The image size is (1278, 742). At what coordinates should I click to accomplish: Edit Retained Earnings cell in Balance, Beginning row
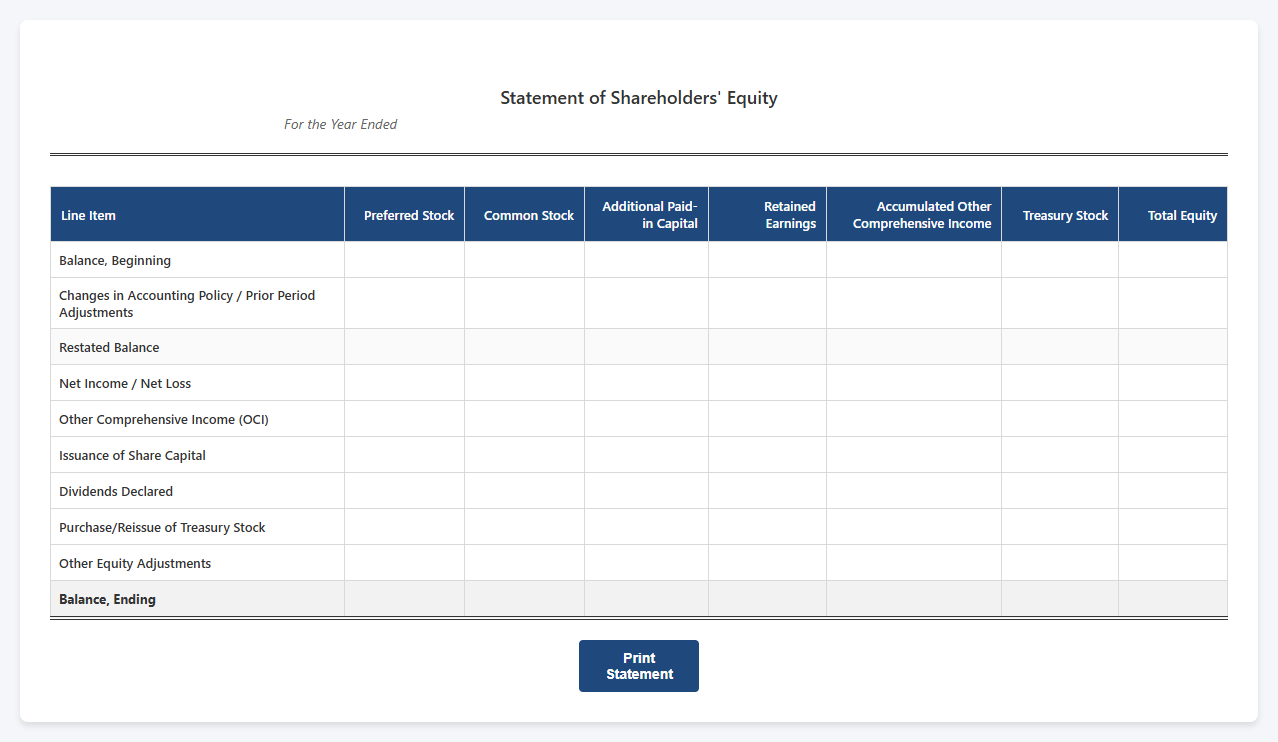click(x=768, y=260)
